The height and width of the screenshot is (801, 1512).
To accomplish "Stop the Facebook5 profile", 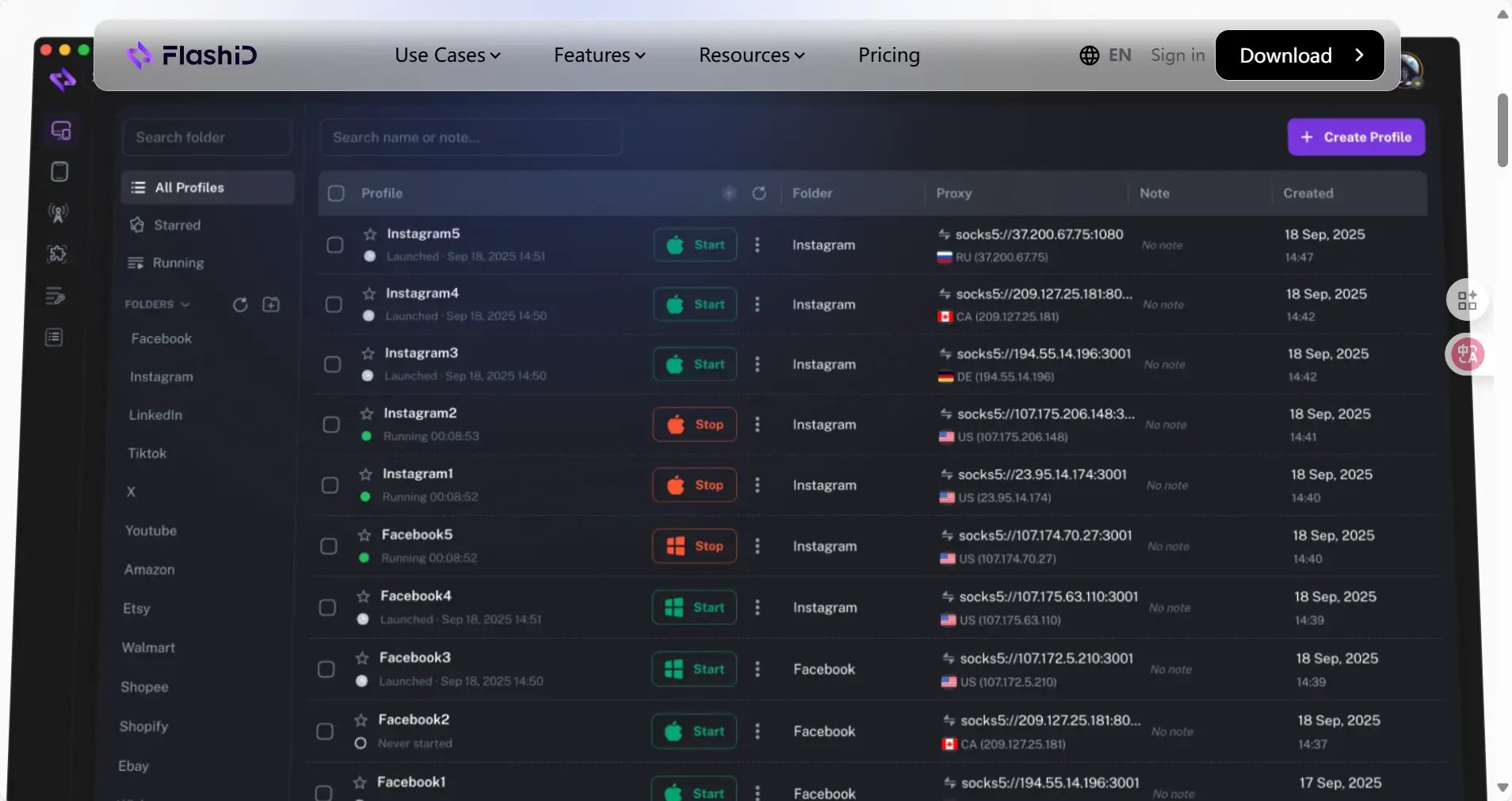I will tap(694, 546).
